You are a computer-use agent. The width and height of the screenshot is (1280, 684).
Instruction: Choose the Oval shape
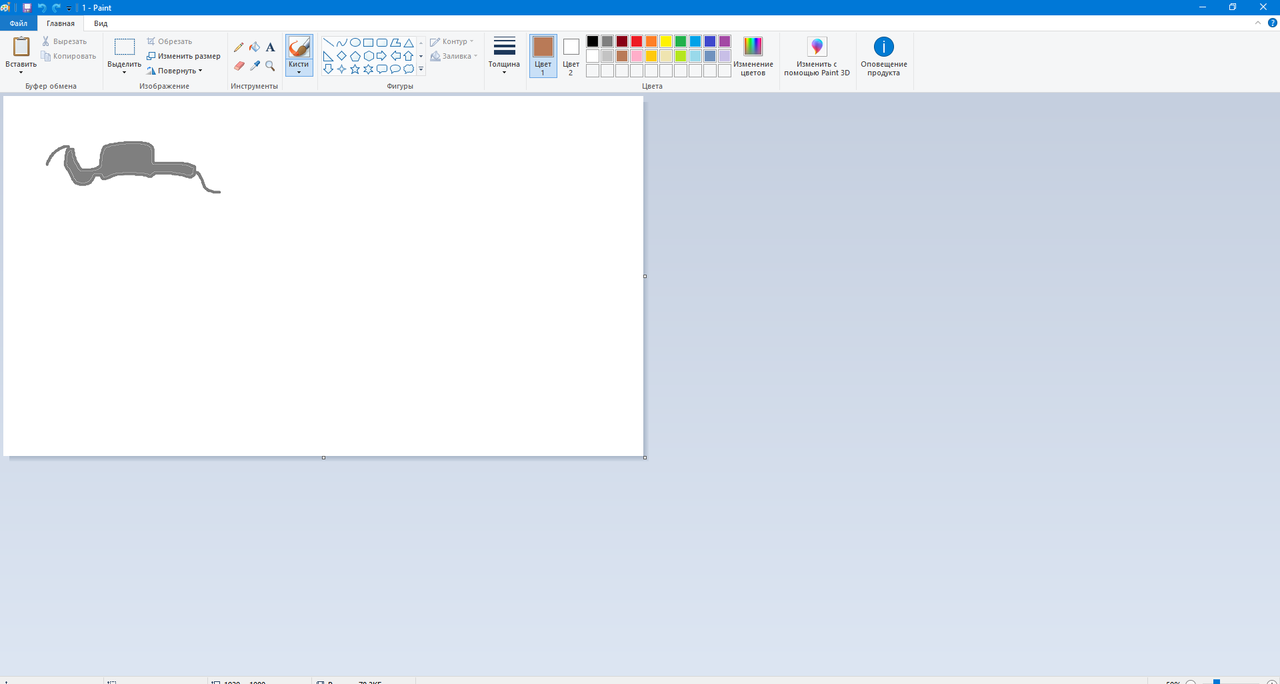(355, 43)
